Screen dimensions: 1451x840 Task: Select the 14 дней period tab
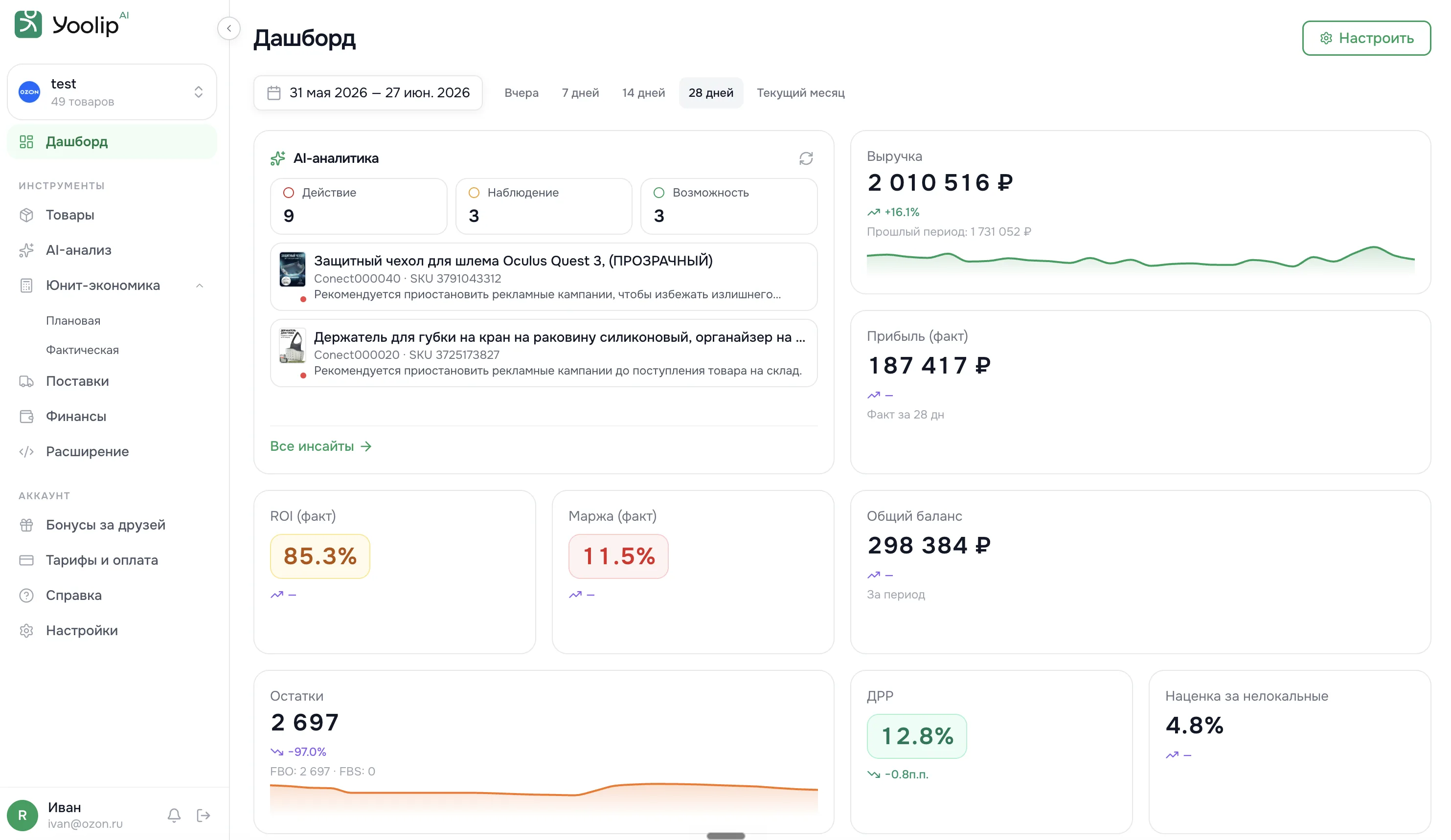coord(643,92)
